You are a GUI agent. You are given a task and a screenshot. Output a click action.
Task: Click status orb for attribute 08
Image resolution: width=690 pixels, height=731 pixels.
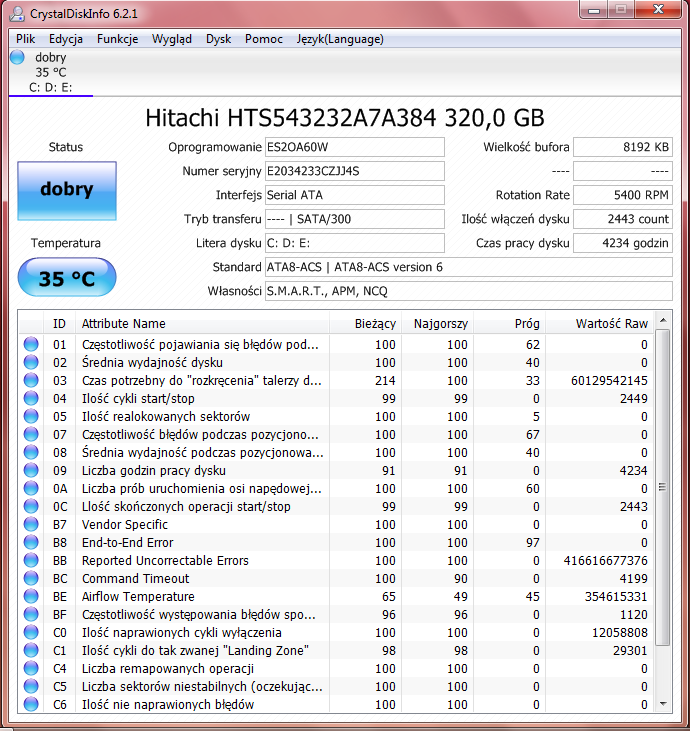click(x=31, y=452)
